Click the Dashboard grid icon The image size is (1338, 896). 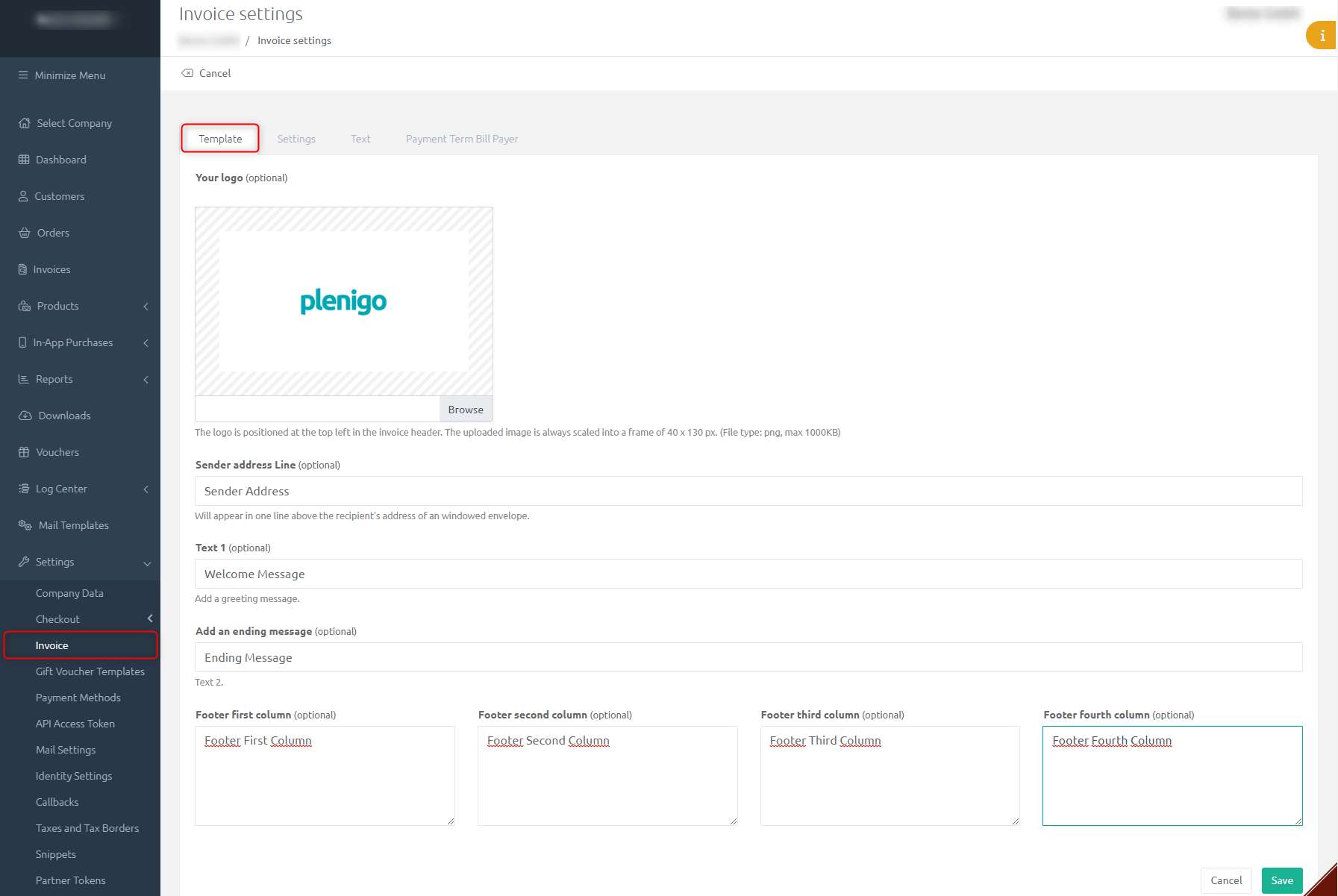pos(24,160)
